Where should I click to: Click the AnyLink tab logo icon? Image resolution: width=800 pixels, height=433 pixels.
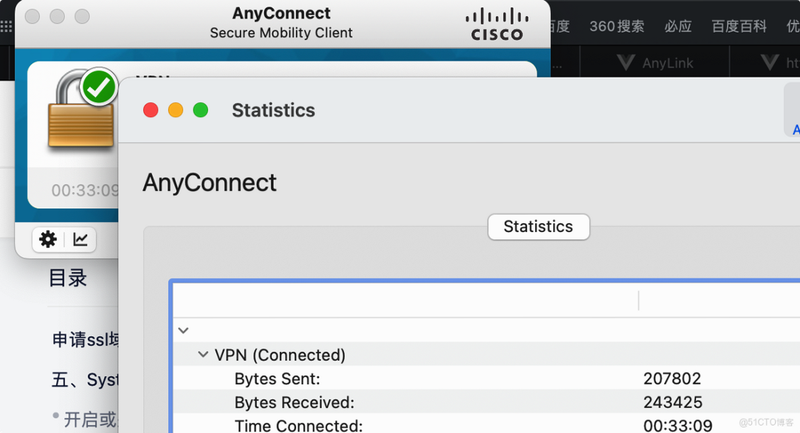coord(626,63)
